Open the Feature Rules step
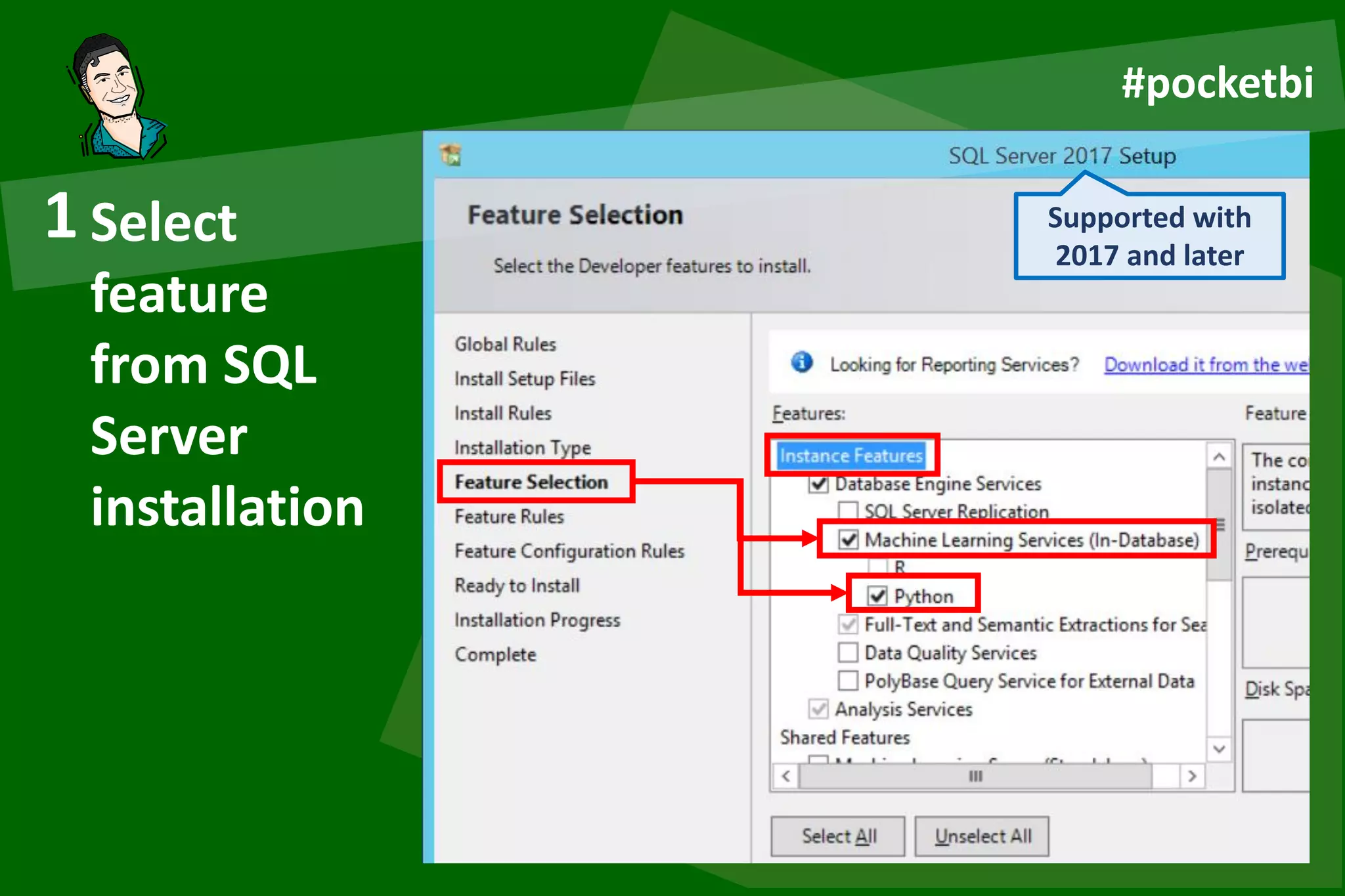 pos(509,517)
